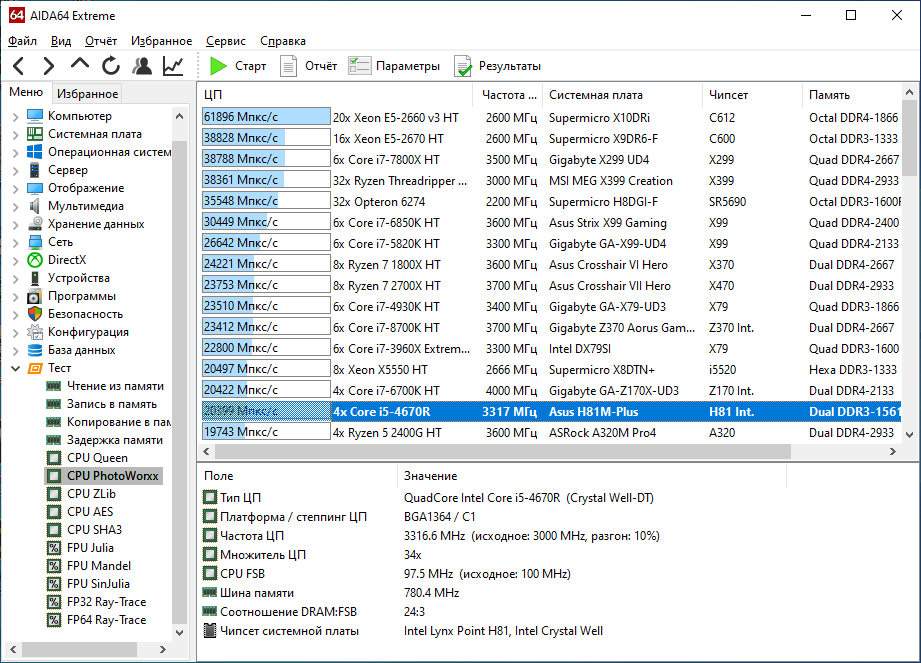Select the CPU Queen benchmark
The width and height of the screenshot is (921, 663).
tap(97, 457)
